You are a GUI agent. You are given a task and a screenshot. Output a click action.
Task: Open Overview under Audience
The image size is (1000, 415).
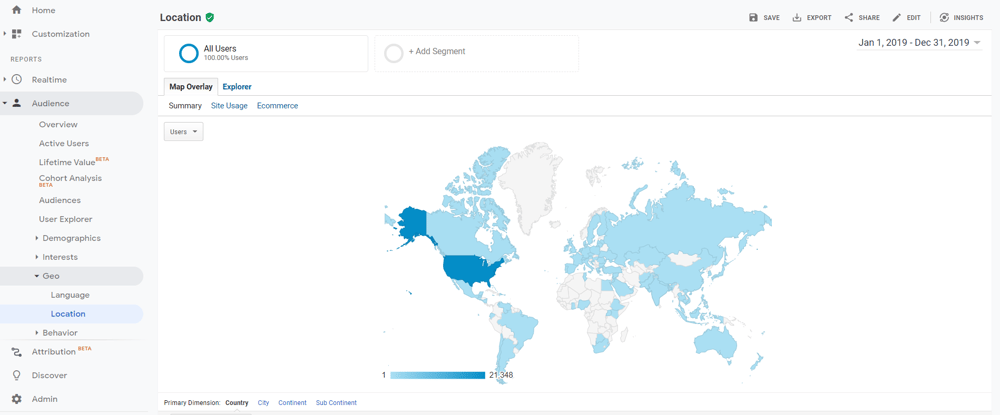click(58, 124)
